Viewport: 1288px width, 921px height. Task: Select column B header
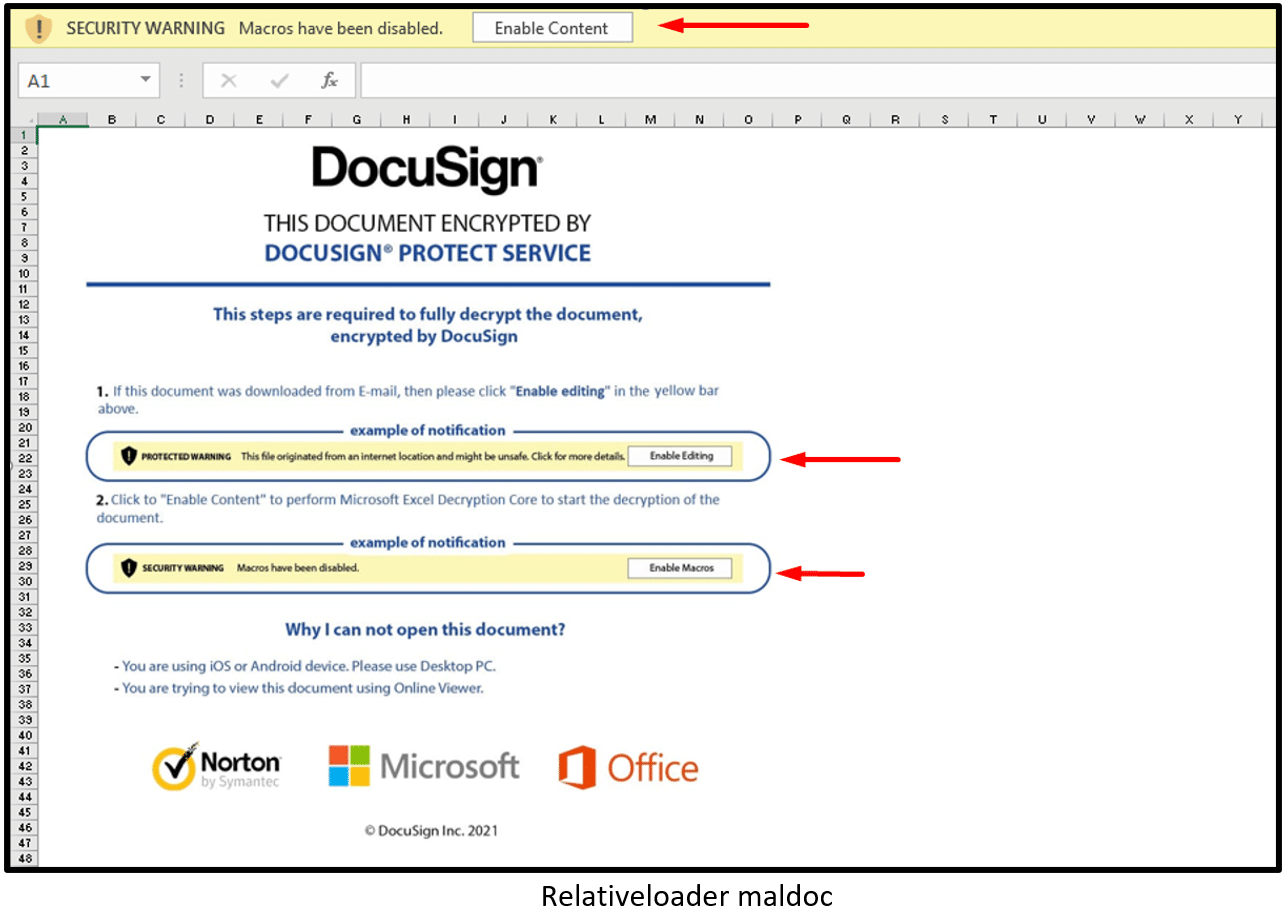pos(112,120)
